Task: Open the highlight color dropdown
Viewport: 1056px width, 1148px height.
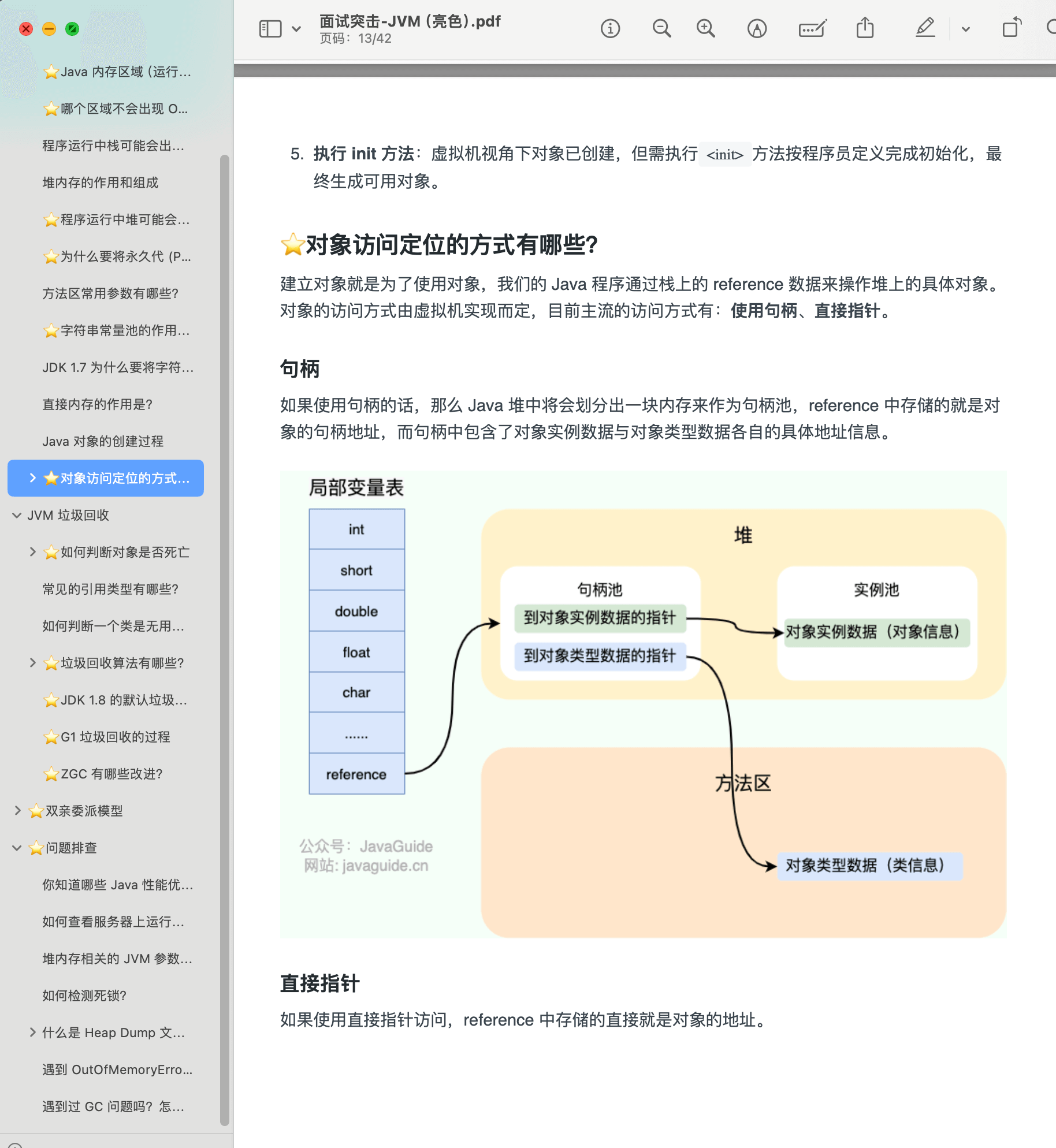Action: (x=965, y=28)
